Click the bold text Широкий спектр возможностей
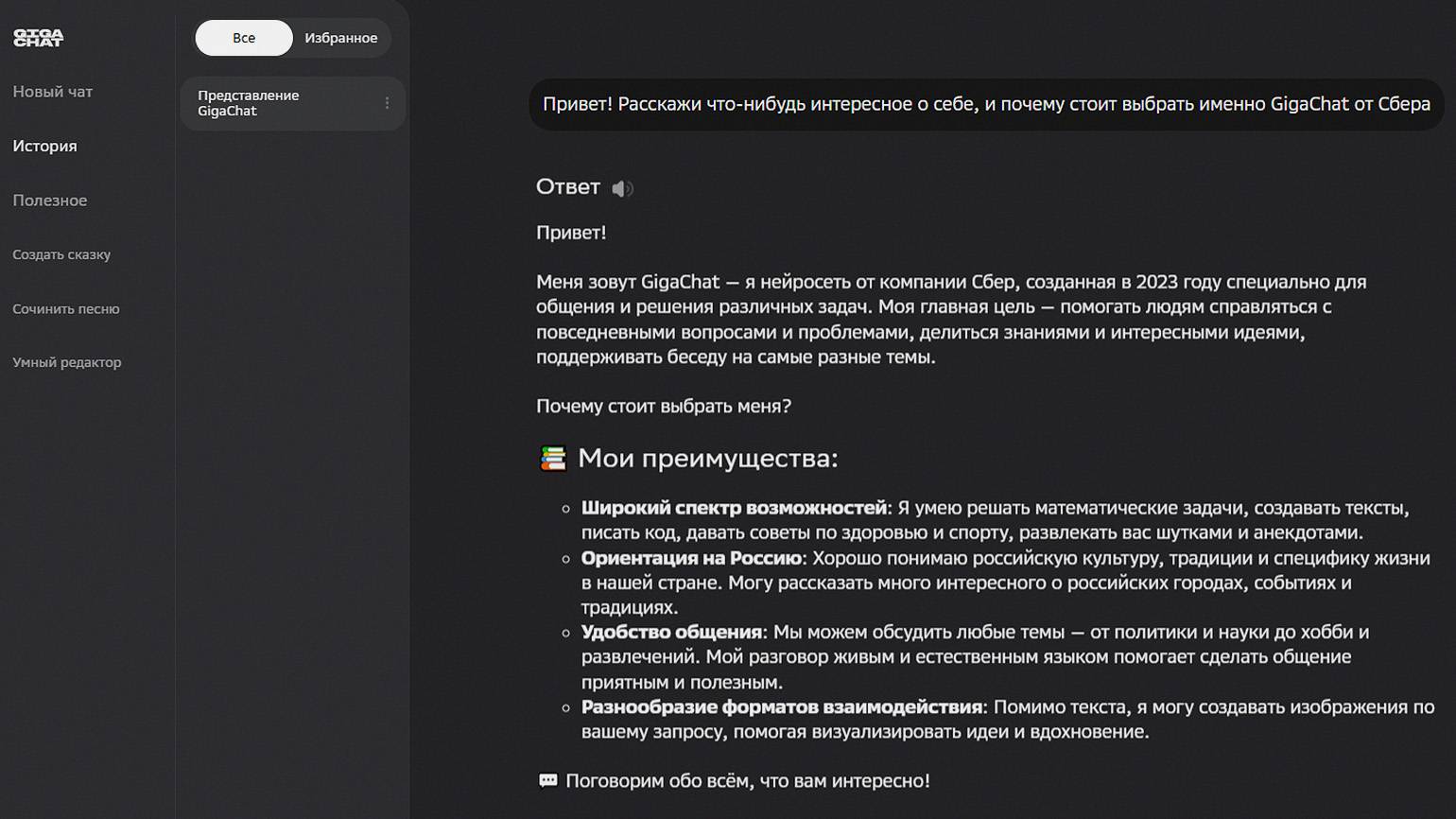1456x819 pixels. coord(734,508)
